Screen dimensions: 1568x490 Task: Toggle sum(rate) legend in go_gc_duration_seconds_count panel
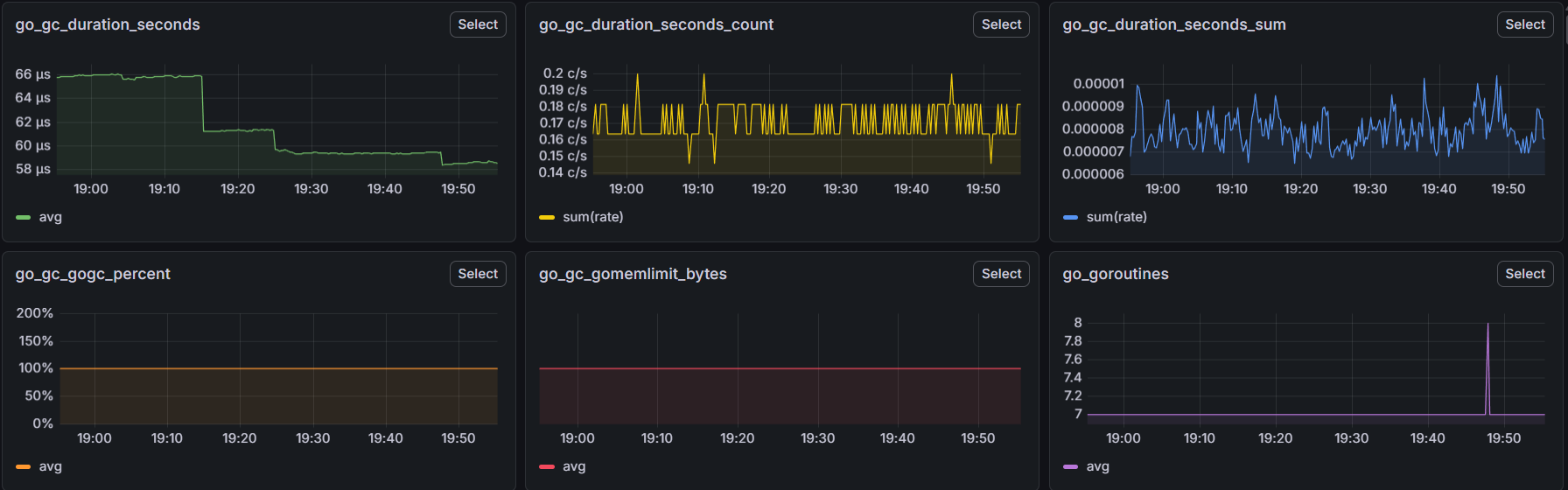click(x=592, y=217)
